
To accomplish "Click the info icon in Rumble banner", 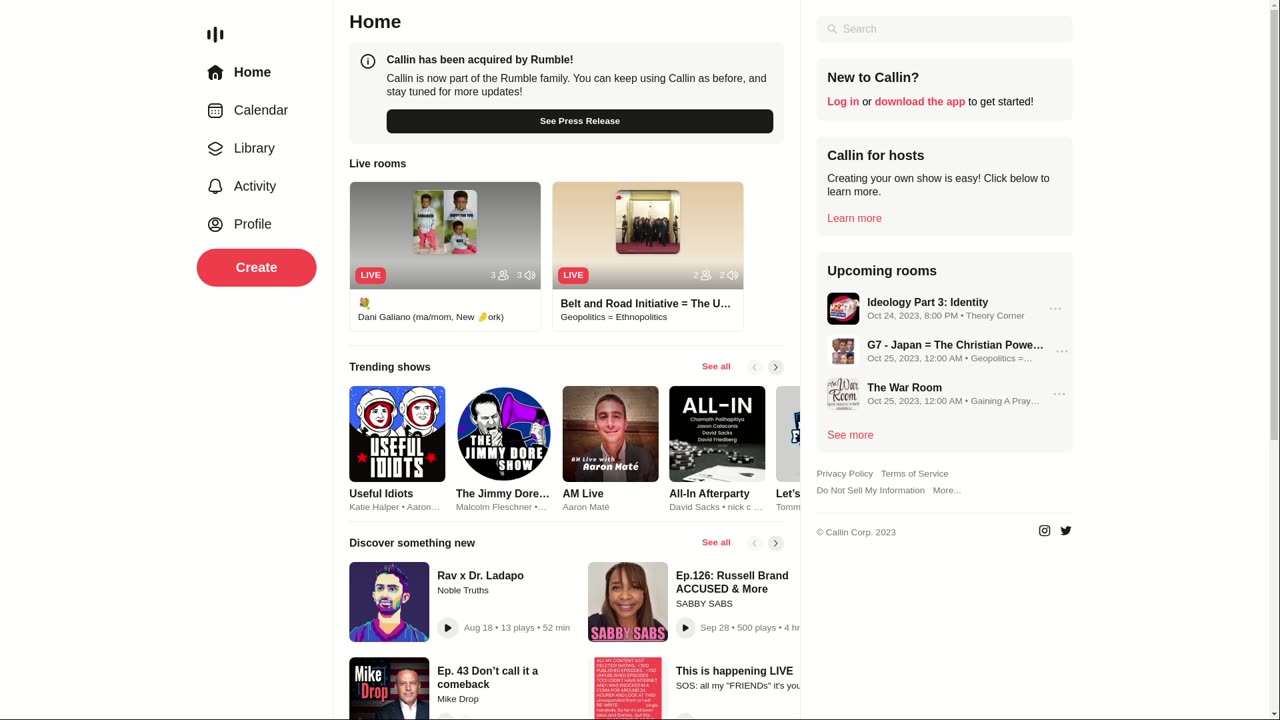I will pyautogui.click(x=368, y=62).
